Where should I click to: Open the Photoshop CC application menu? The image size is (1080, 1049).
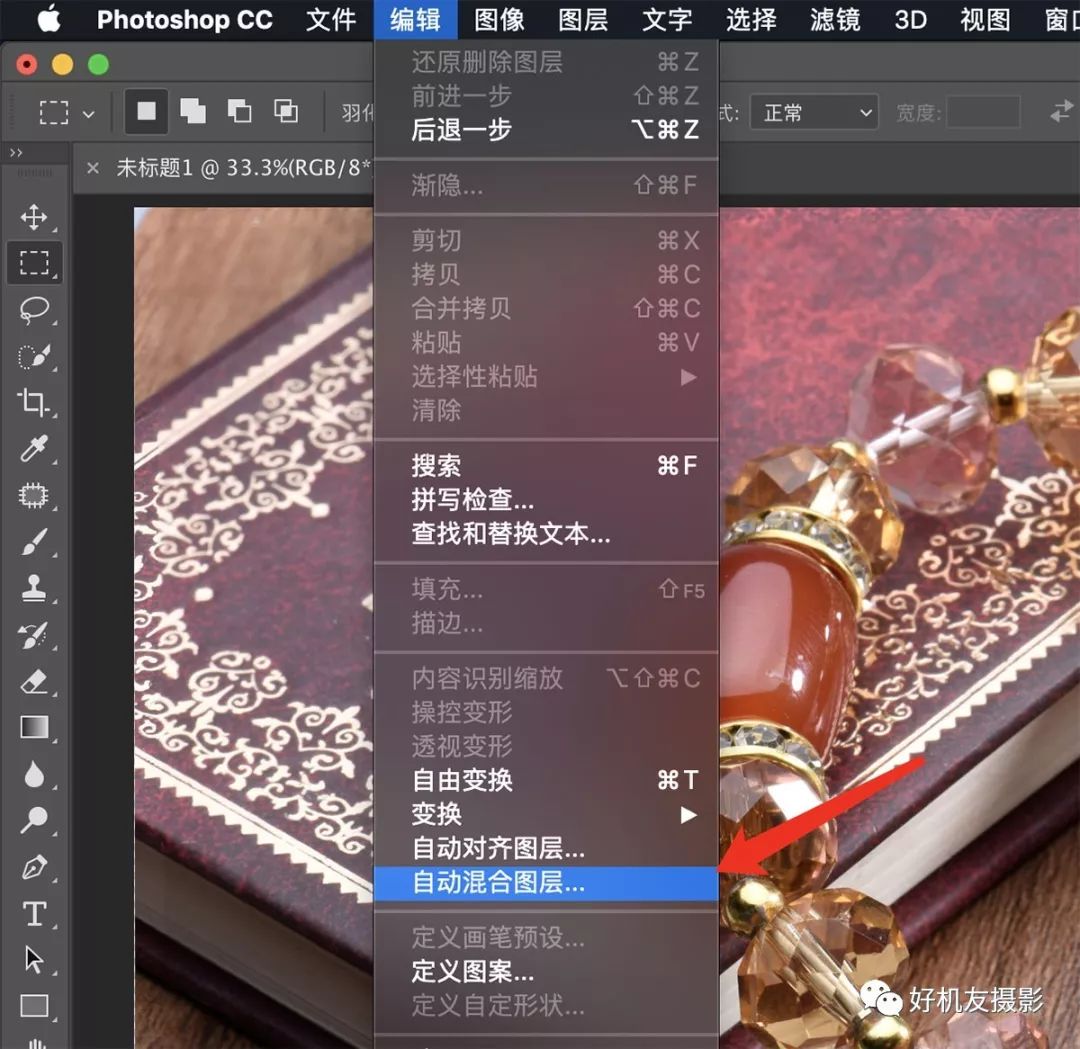coord(185,19)
